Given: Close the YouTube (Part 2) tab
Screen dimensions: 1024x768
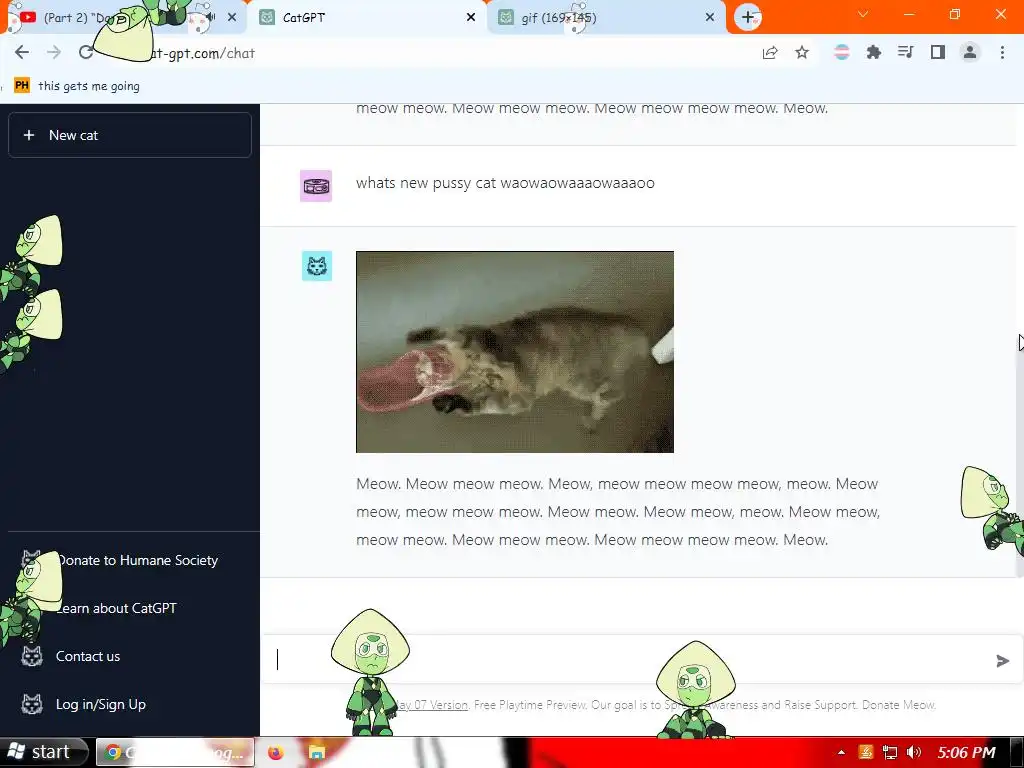Looking at the screenshot, I should click(232, 18).
